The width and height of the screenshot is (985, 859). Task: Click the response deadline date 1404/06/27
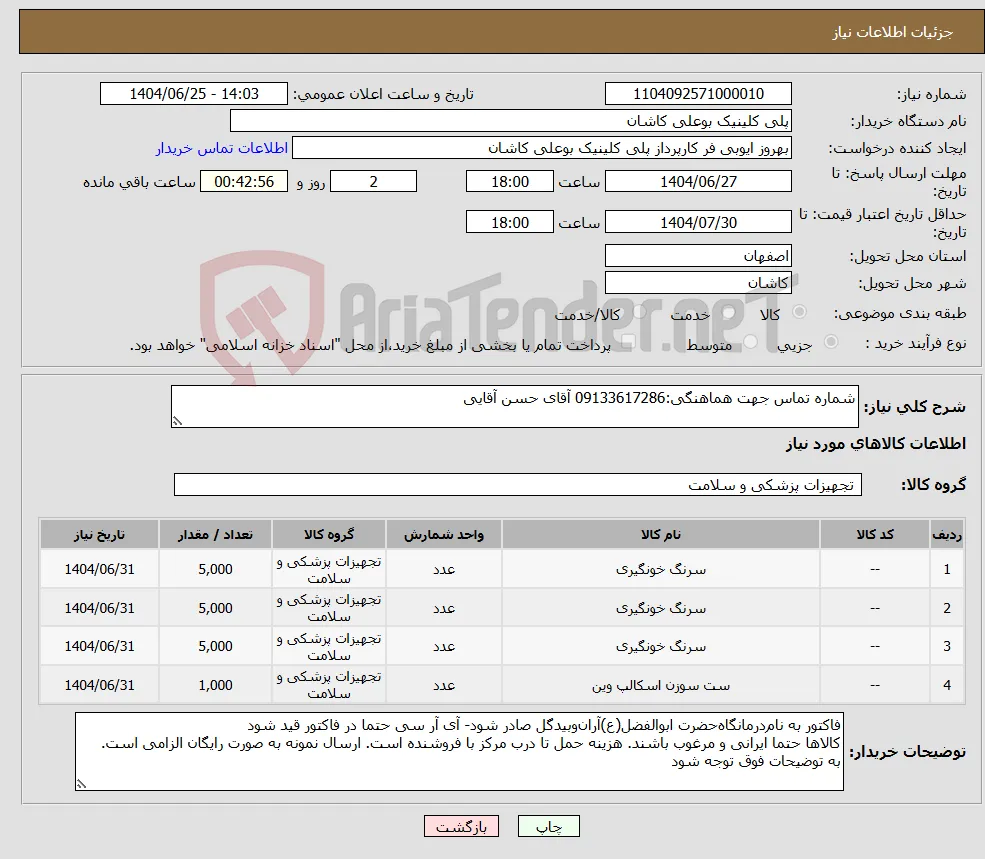[698, 182]
